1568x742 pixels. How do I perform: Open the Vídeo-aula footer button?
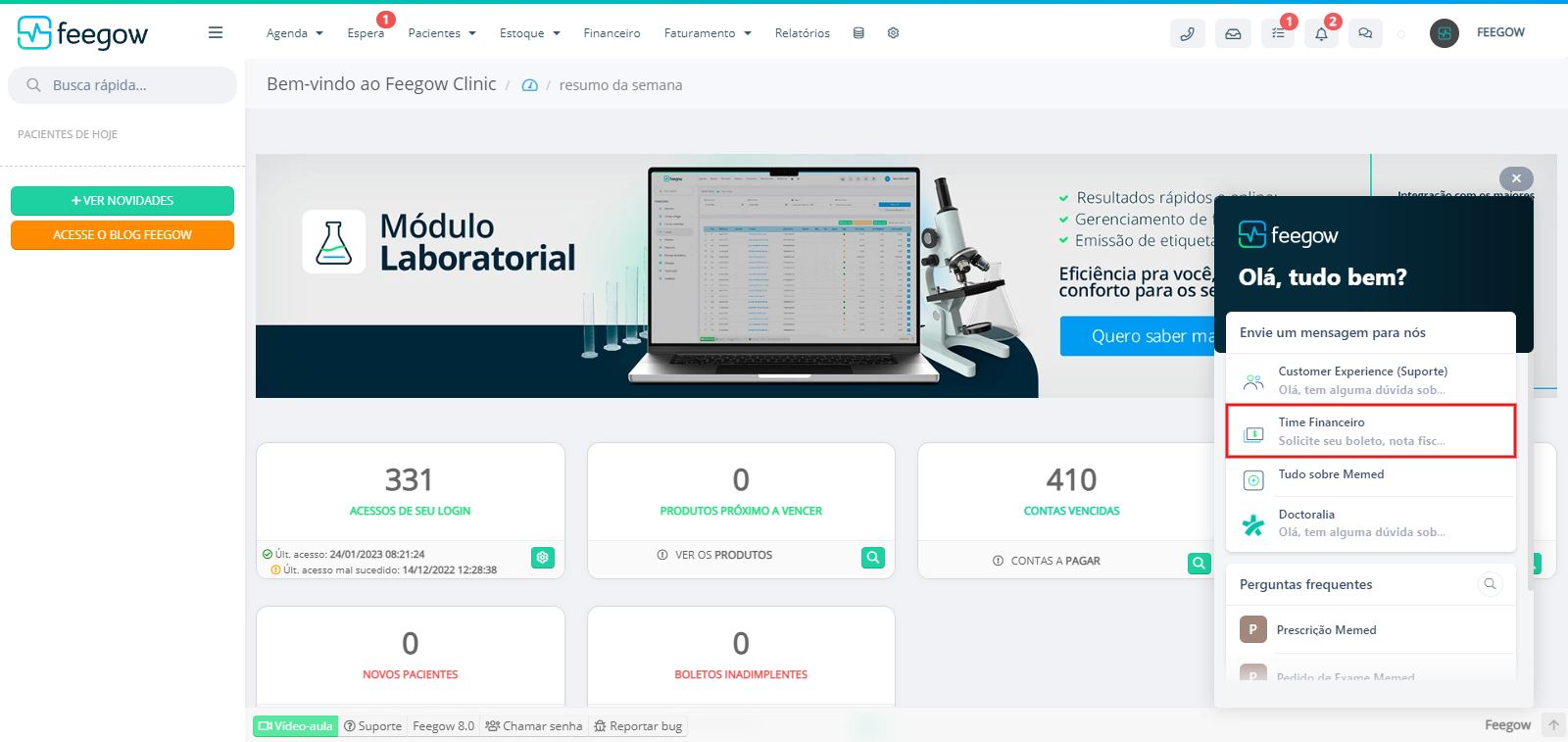tap(295, 726)
